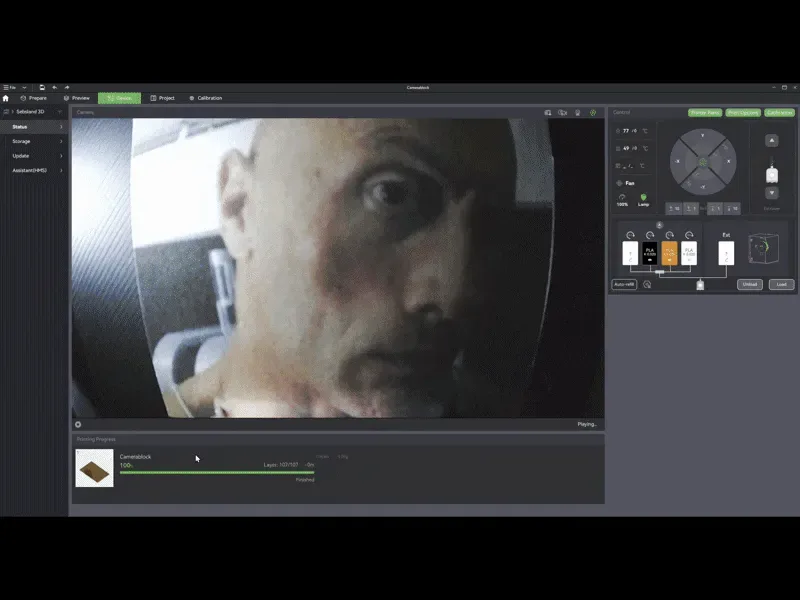Toggle the recording icon above the camera view
This screenshot has height=600, width=800.
[562, 112]
